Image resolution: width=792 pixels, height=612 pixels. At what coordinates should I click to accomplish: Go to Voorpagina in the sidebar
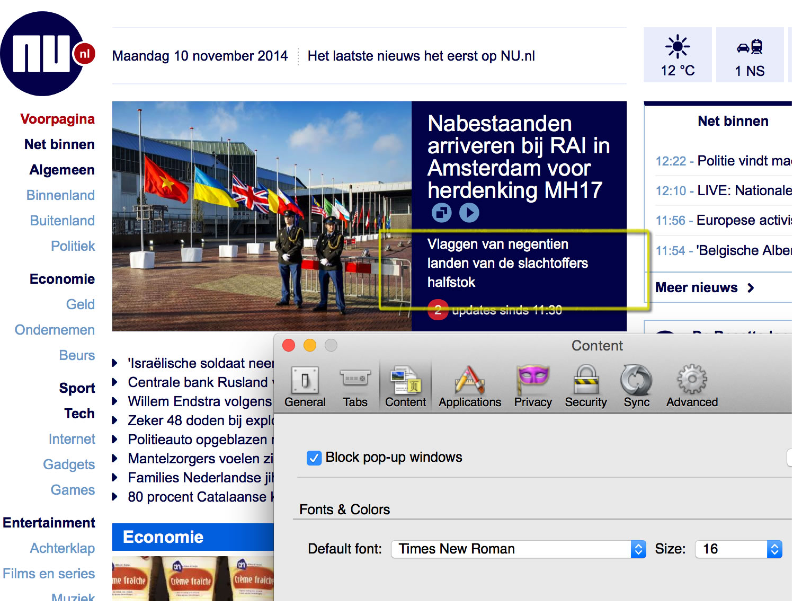57,119
